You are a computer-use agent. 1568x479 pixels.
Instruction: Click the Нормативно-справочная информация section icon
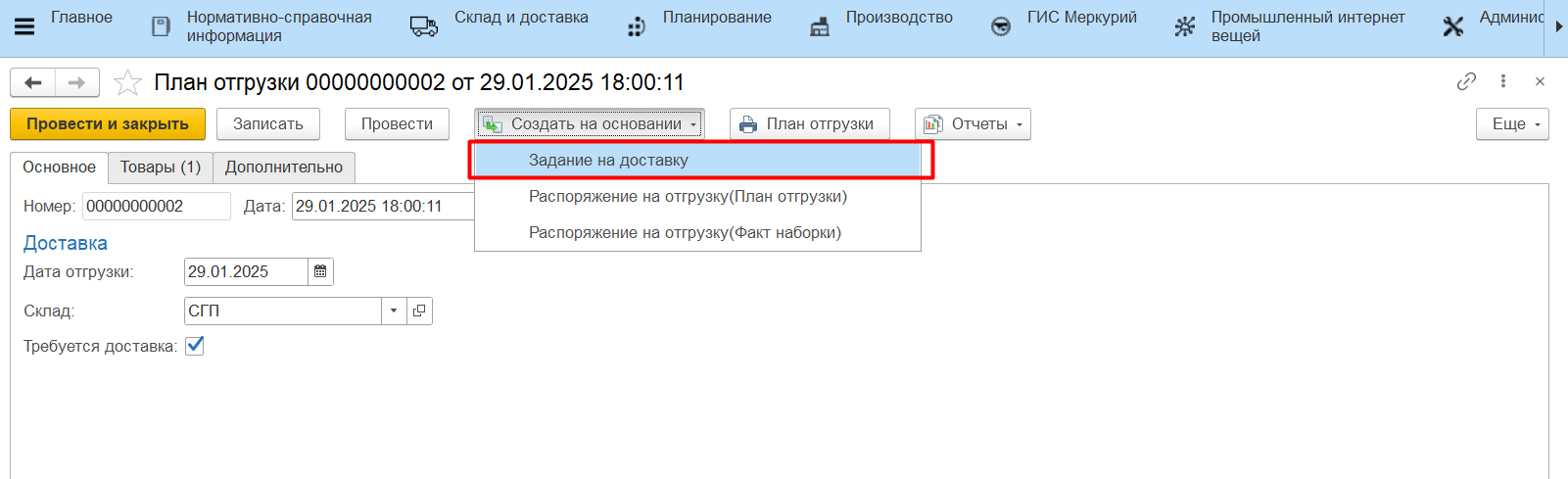[x=161, y=26]
